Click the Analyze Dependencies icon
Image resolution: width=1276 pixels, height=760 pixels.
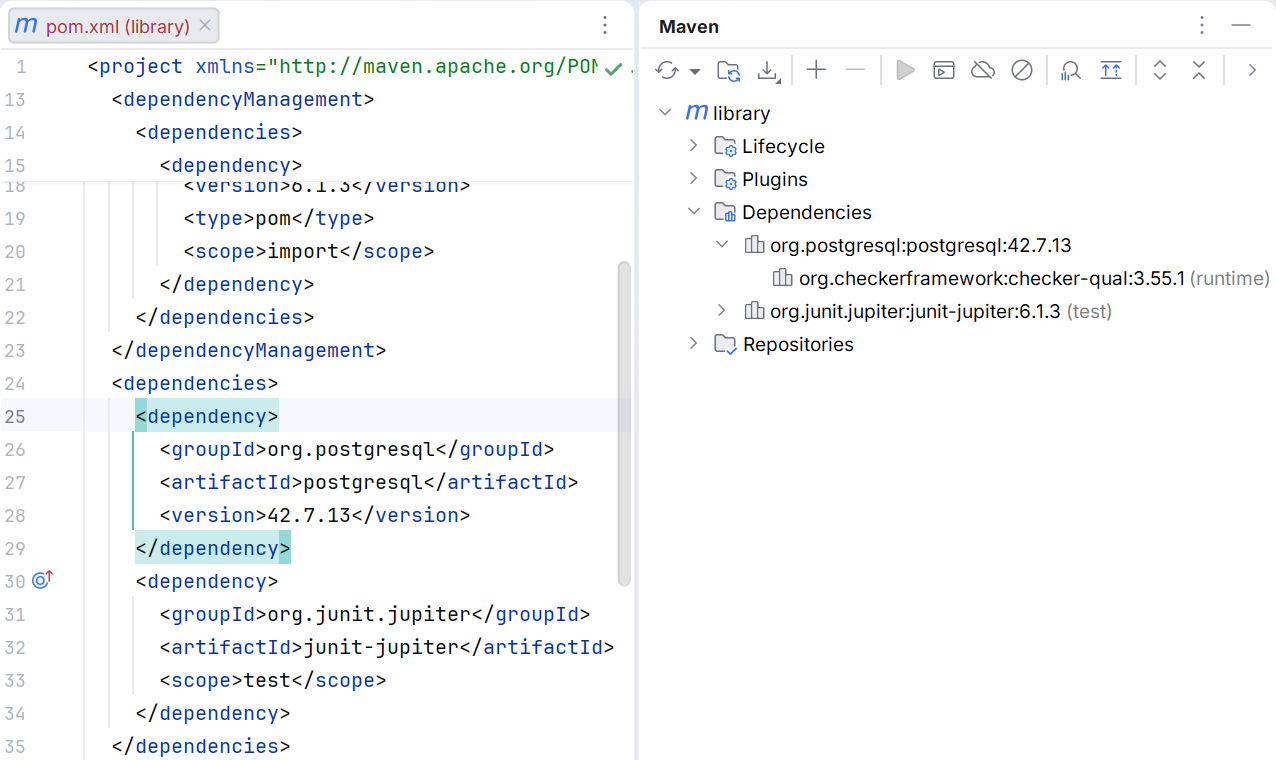click(x=1071, y=70)
